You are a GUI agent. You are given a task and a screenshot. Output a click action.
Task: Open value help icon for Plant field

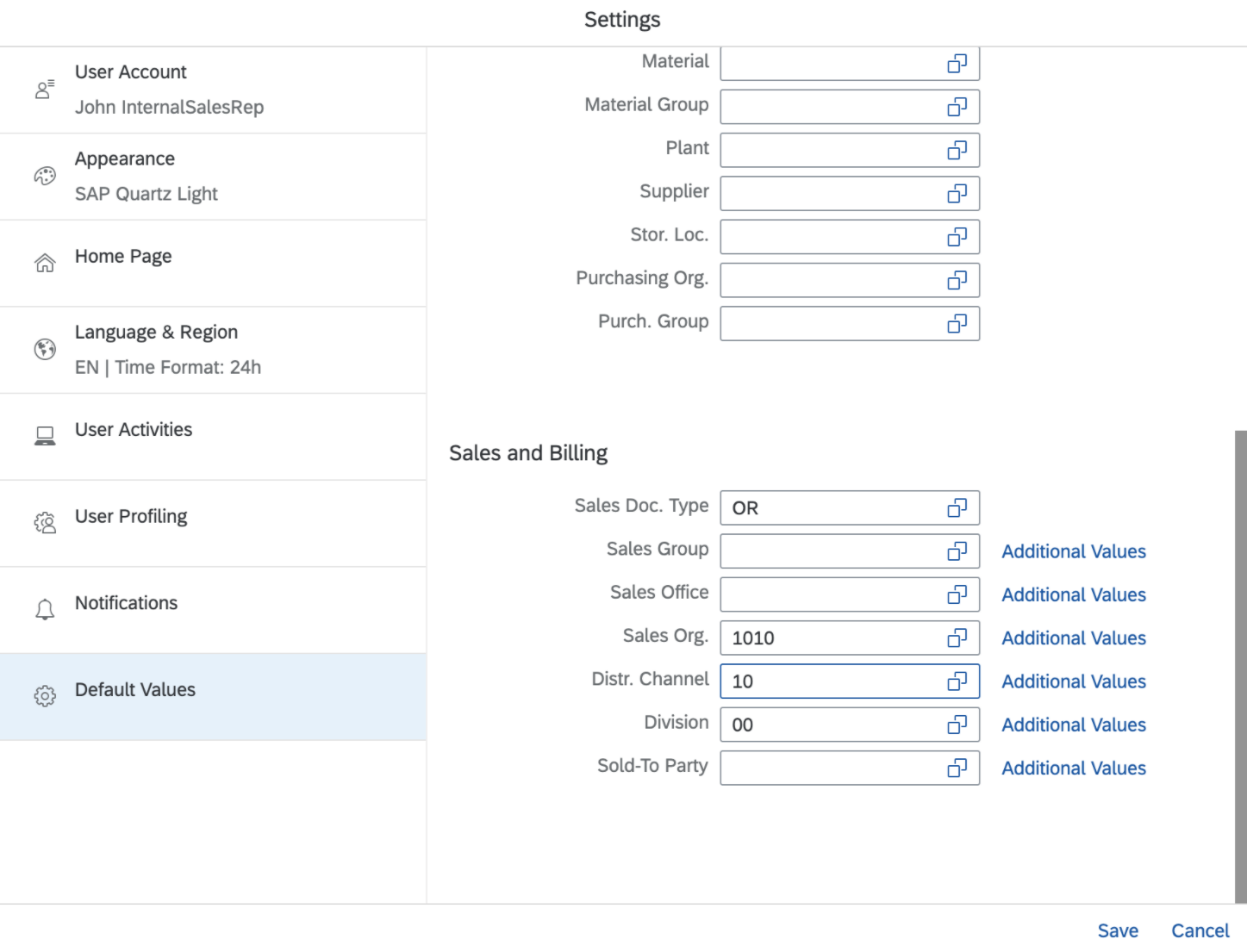(x=957, y=150)
